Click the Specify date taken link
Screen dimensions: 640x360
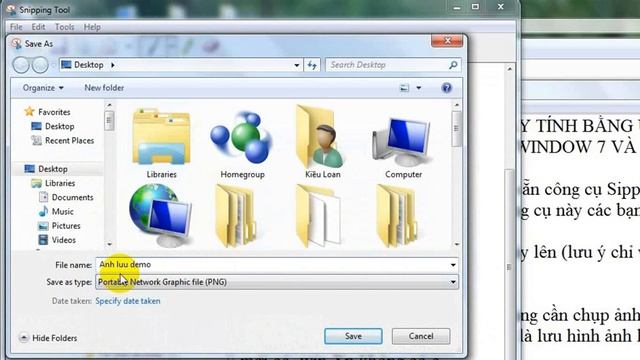point(128,301)
